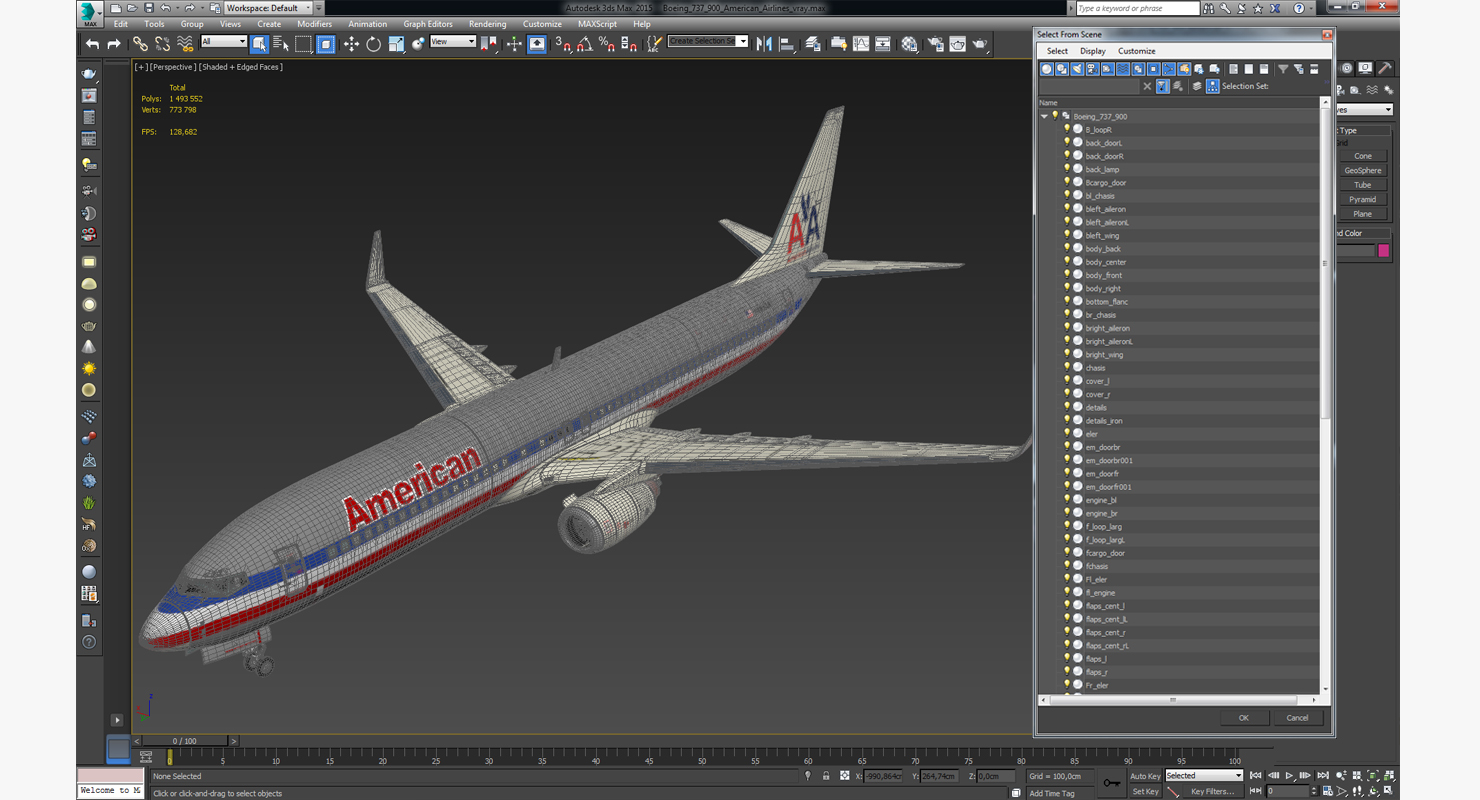Click the Mirror tool icon
1480x800 pixels.
click(x=764, y=44)
